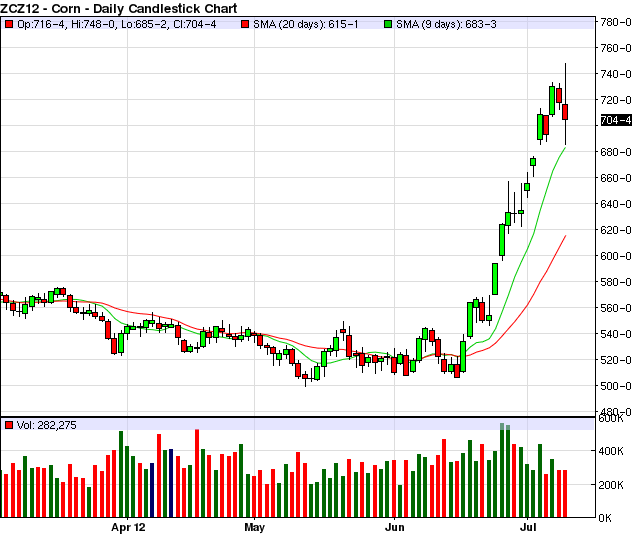
Task: Click the red Vol legend swatch
Action: (x=9, y=425)
